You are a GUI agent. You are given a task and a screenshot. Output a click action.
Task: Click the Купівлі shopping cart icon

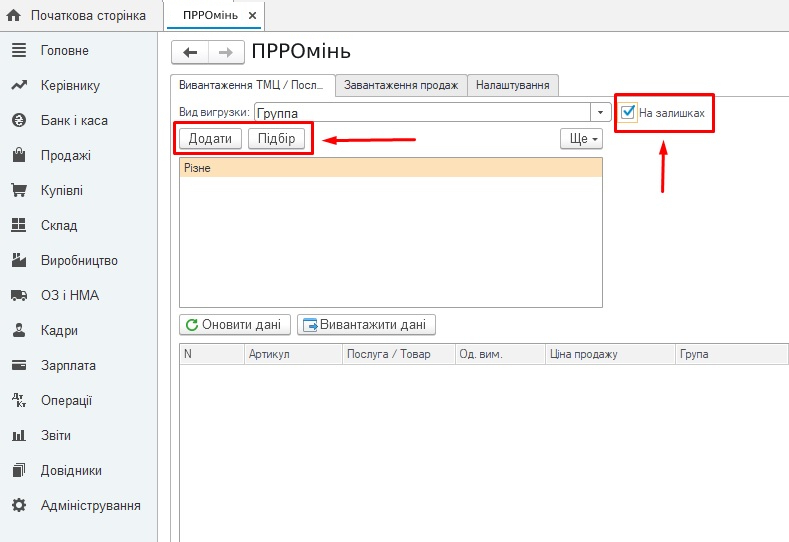18,190
